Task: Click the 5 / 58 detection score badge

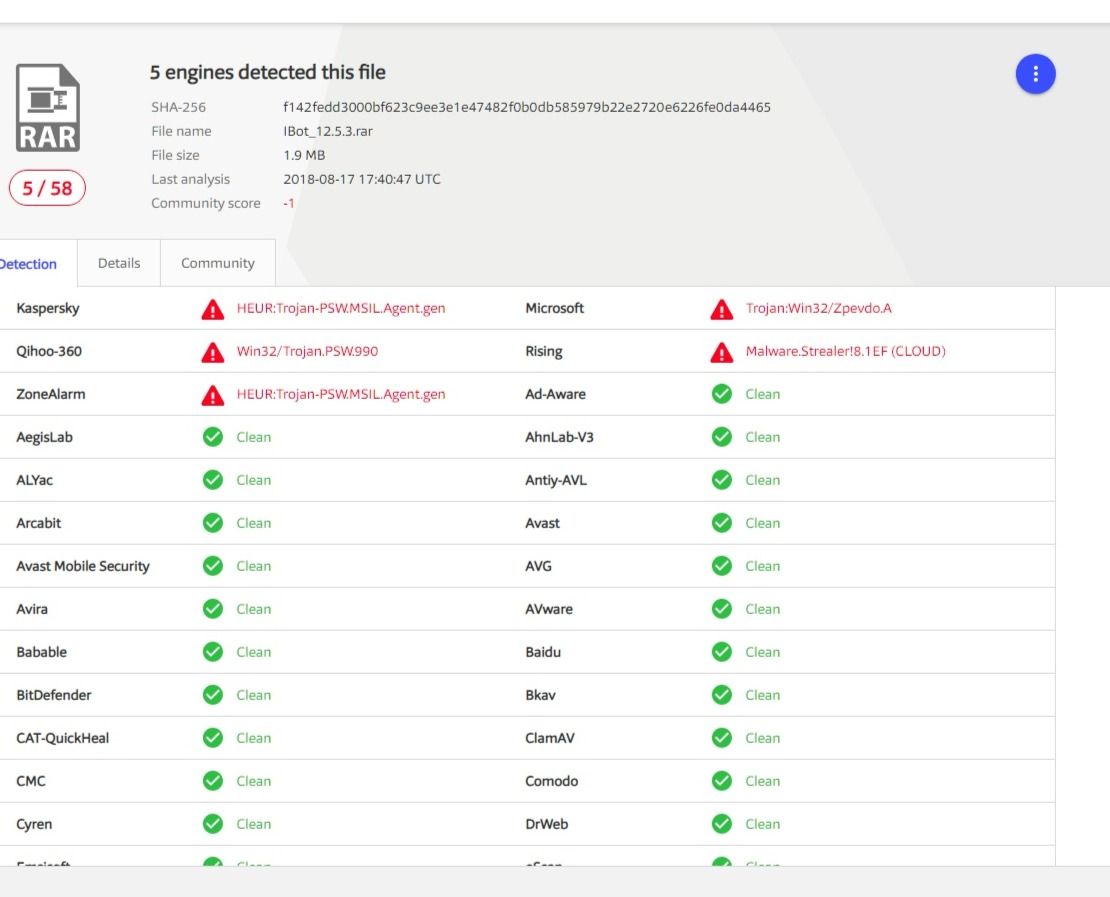Action: 47,188
